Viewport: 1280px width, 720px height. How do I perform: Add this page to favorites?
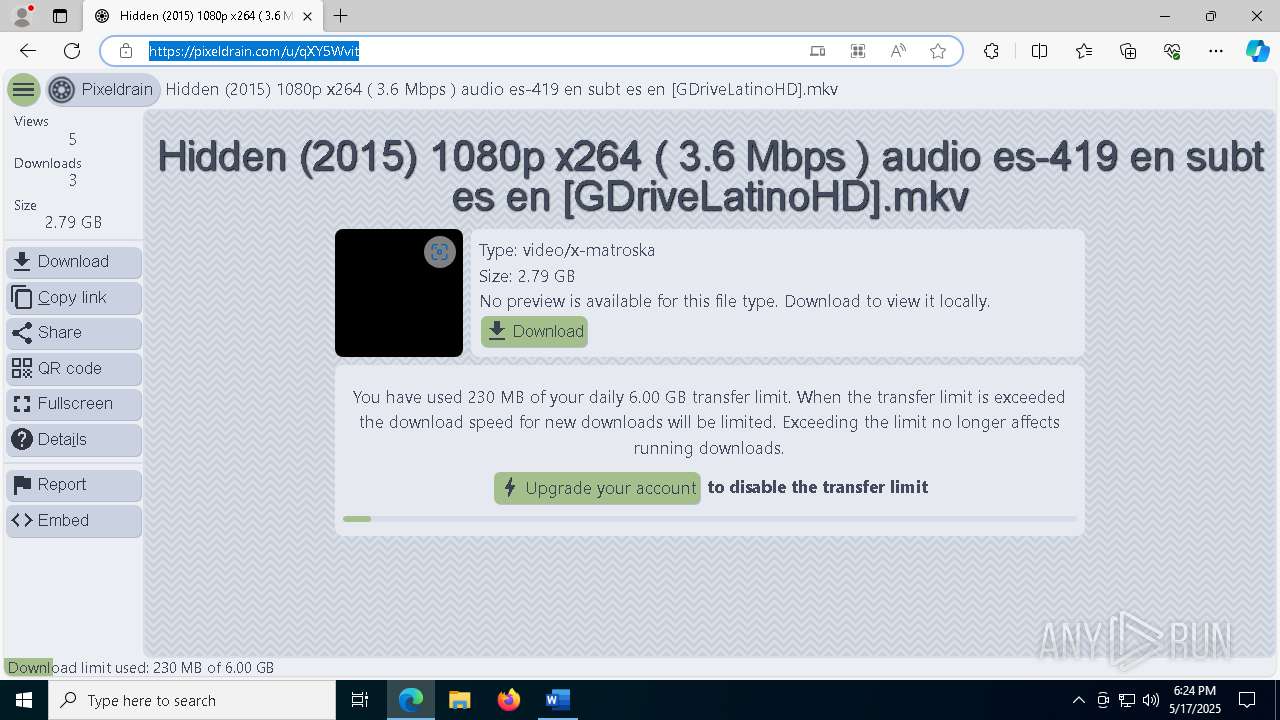coord(938,51)
